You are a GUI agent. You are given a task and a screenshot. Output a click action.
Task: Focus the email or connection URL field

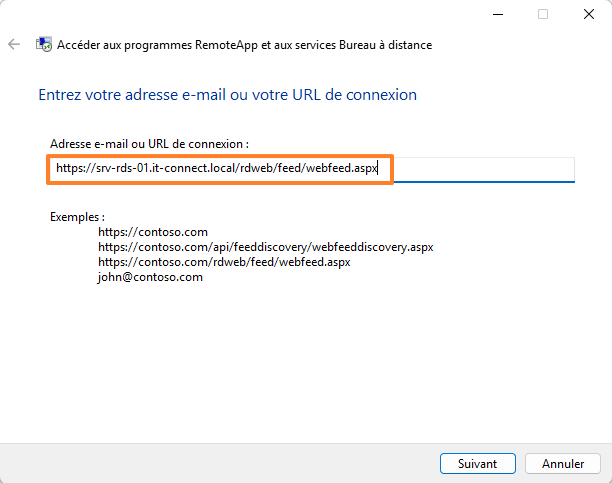[x=480, y=169]
